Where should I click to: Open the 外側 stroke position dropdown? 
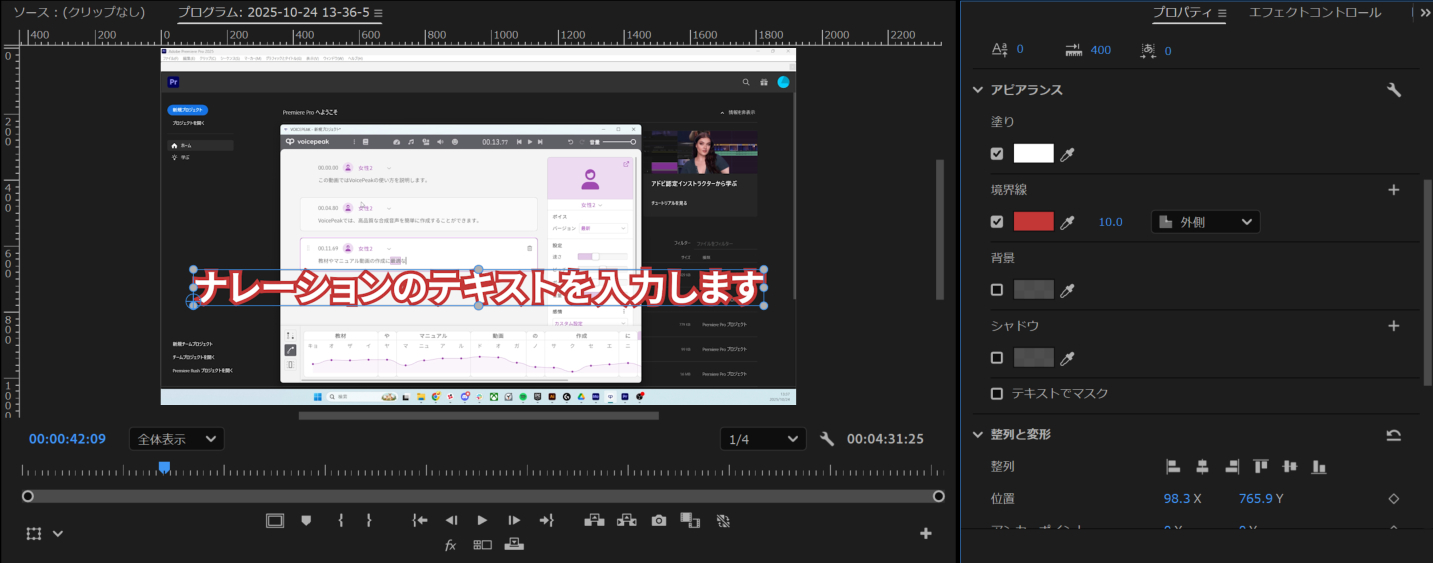click(1206, 222)
